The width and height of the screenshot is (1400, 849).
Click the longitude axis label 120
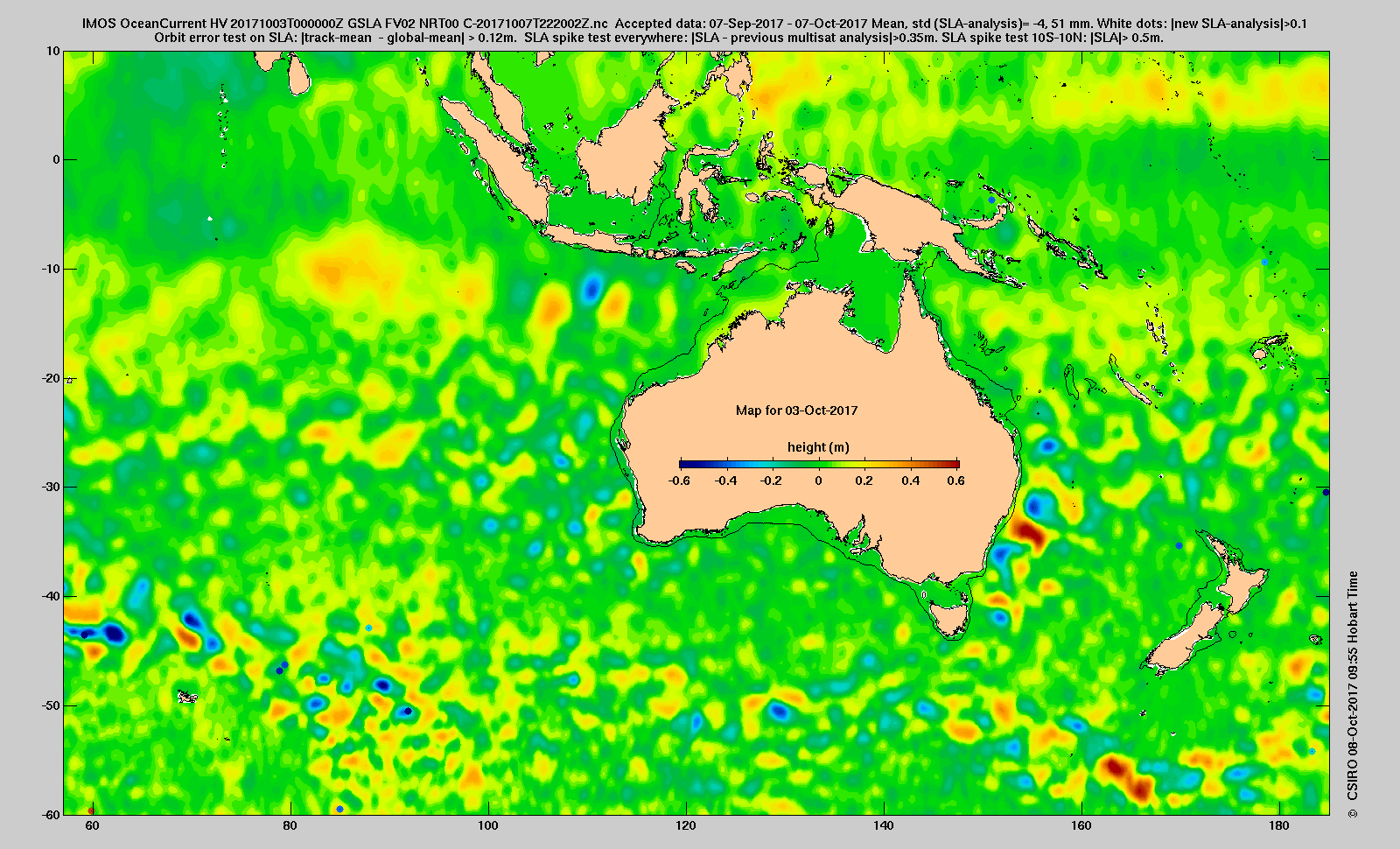(x=685, y=825)
